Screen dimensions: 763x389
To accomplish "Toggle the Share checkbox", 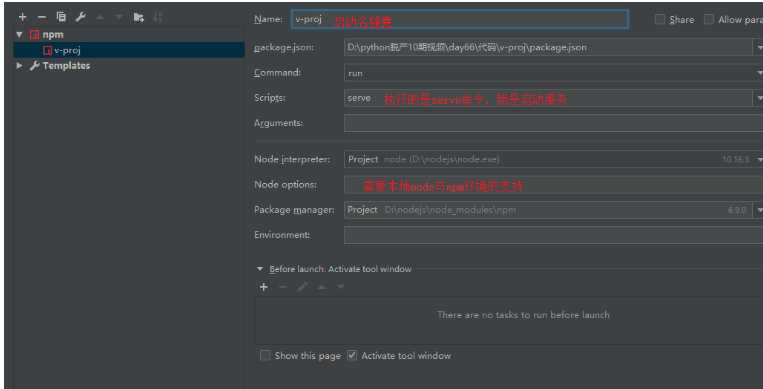I will coord(660,19).
